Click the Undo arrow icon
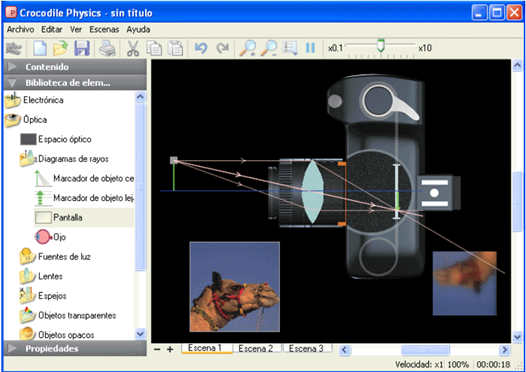Image resolution: width=526 pixels, height=372 pixels. [x=201, y=48]
